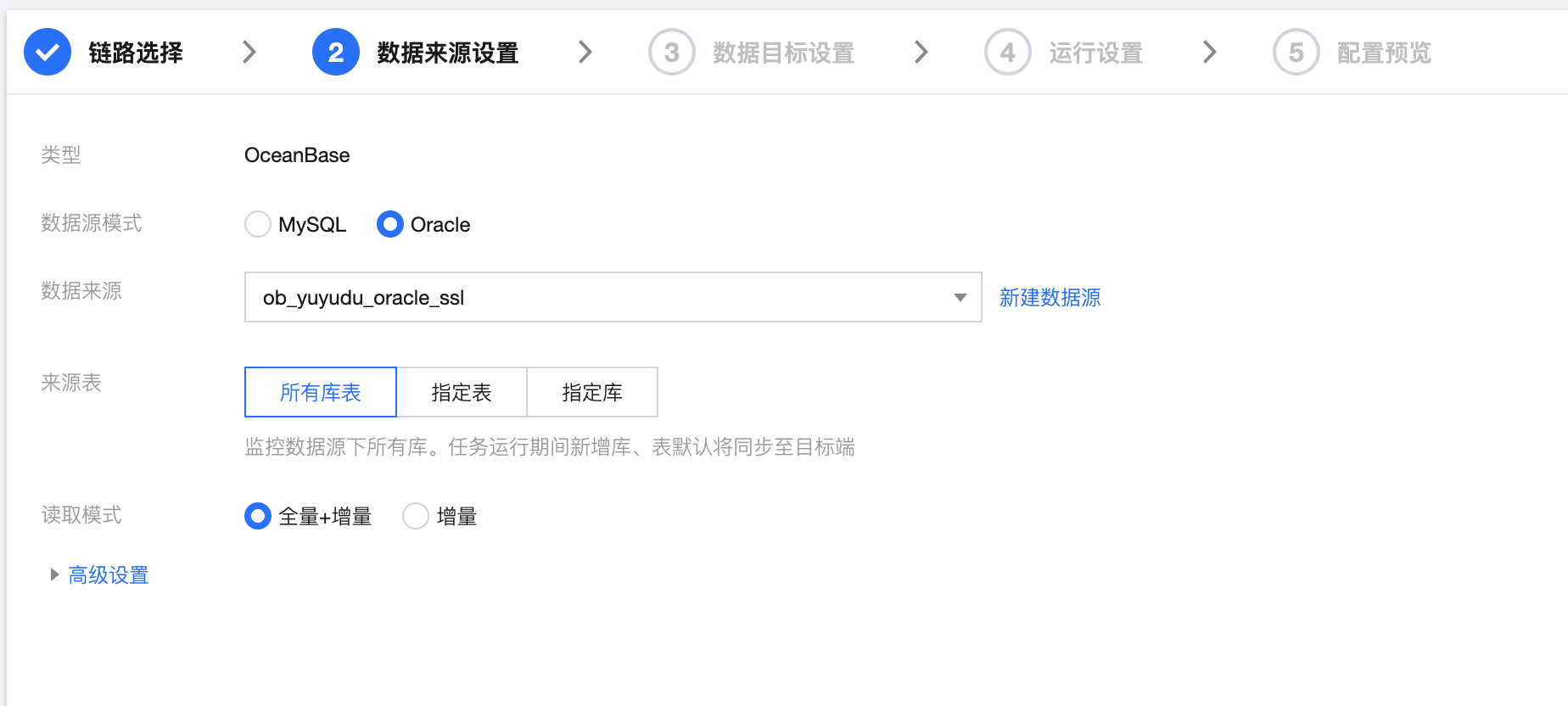Click the completed checkmark step icon

48,53
